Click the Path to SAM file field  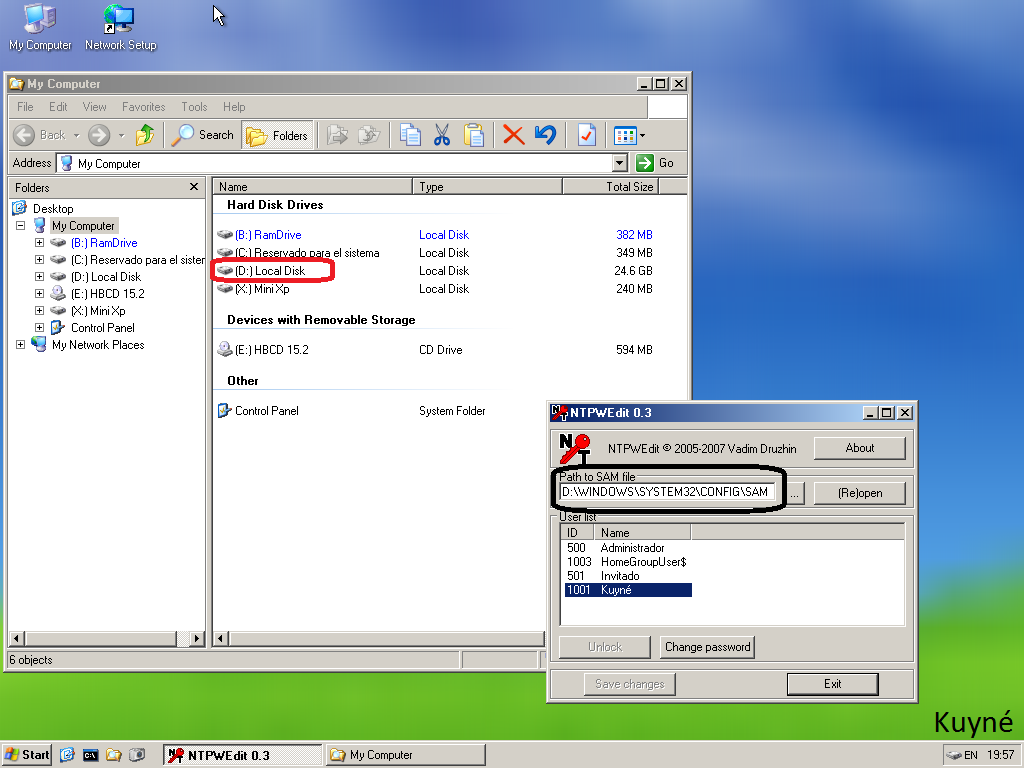click(667, 492)
